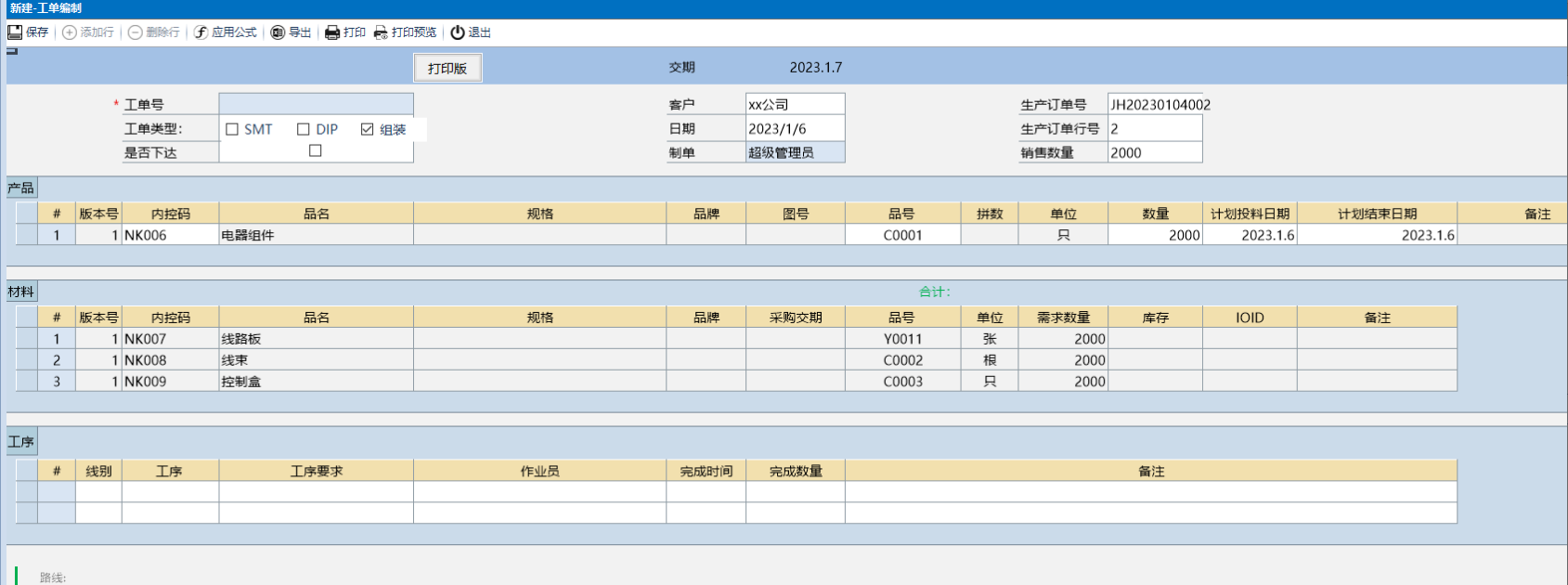Select the 工序 section tab

click(21, 442)
